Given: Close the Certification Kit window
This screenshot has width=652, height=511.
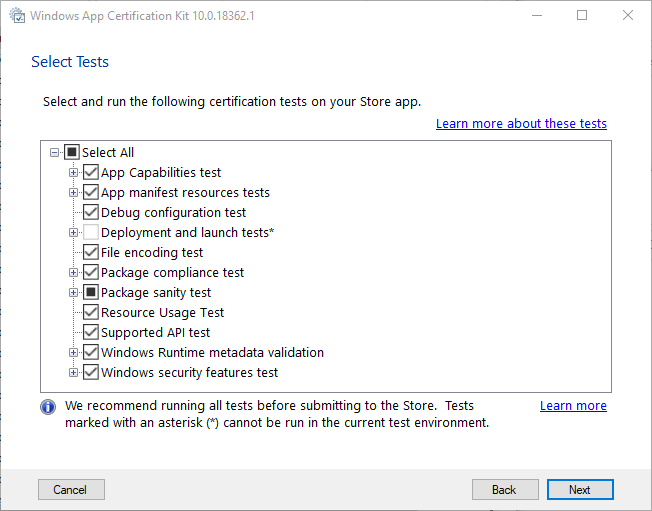Looking at the screenshot, I should [x=627, y=15].
